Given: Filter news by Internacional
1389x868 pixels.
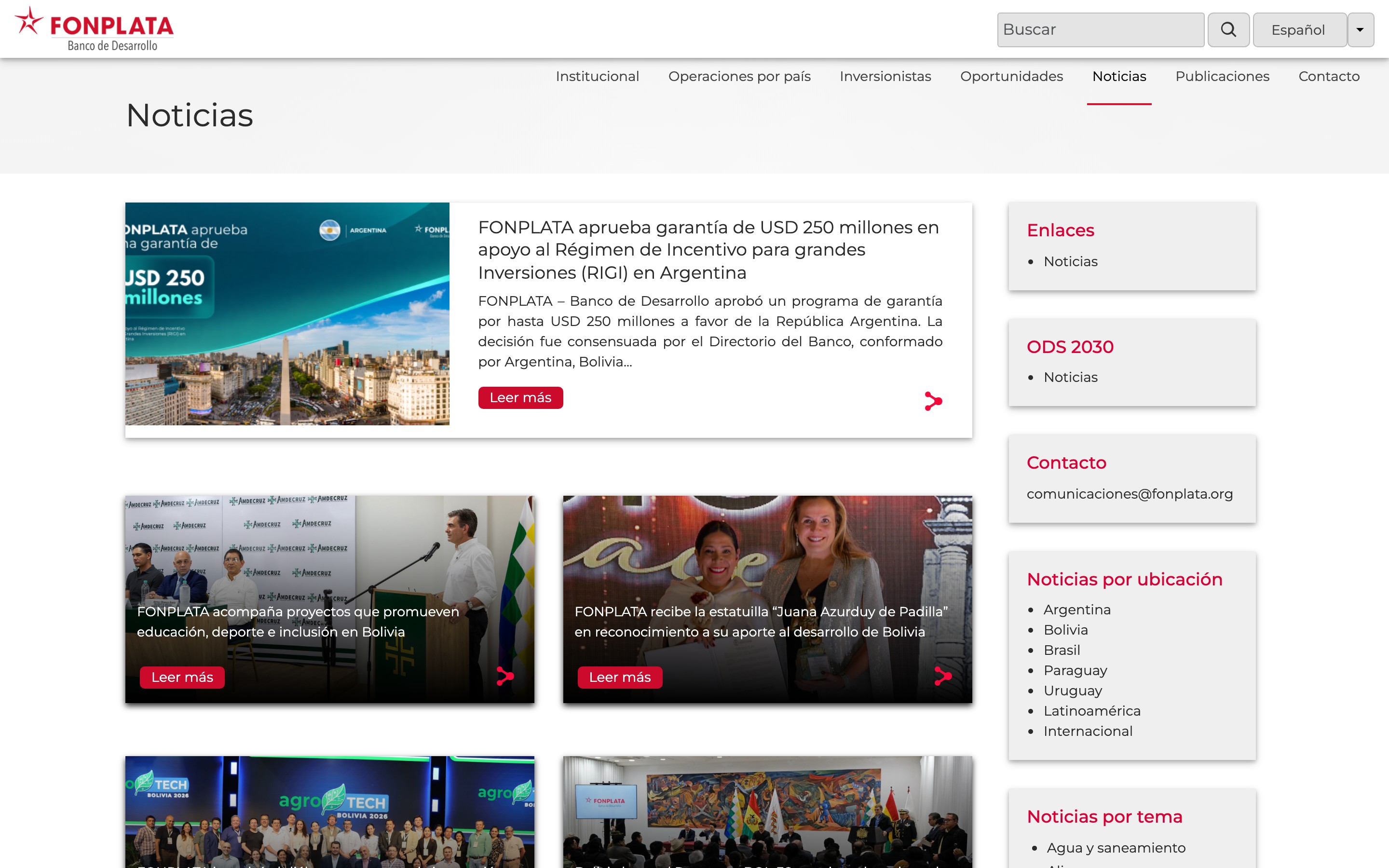Looking at the screenshot, I should (x=1088, y=731).
